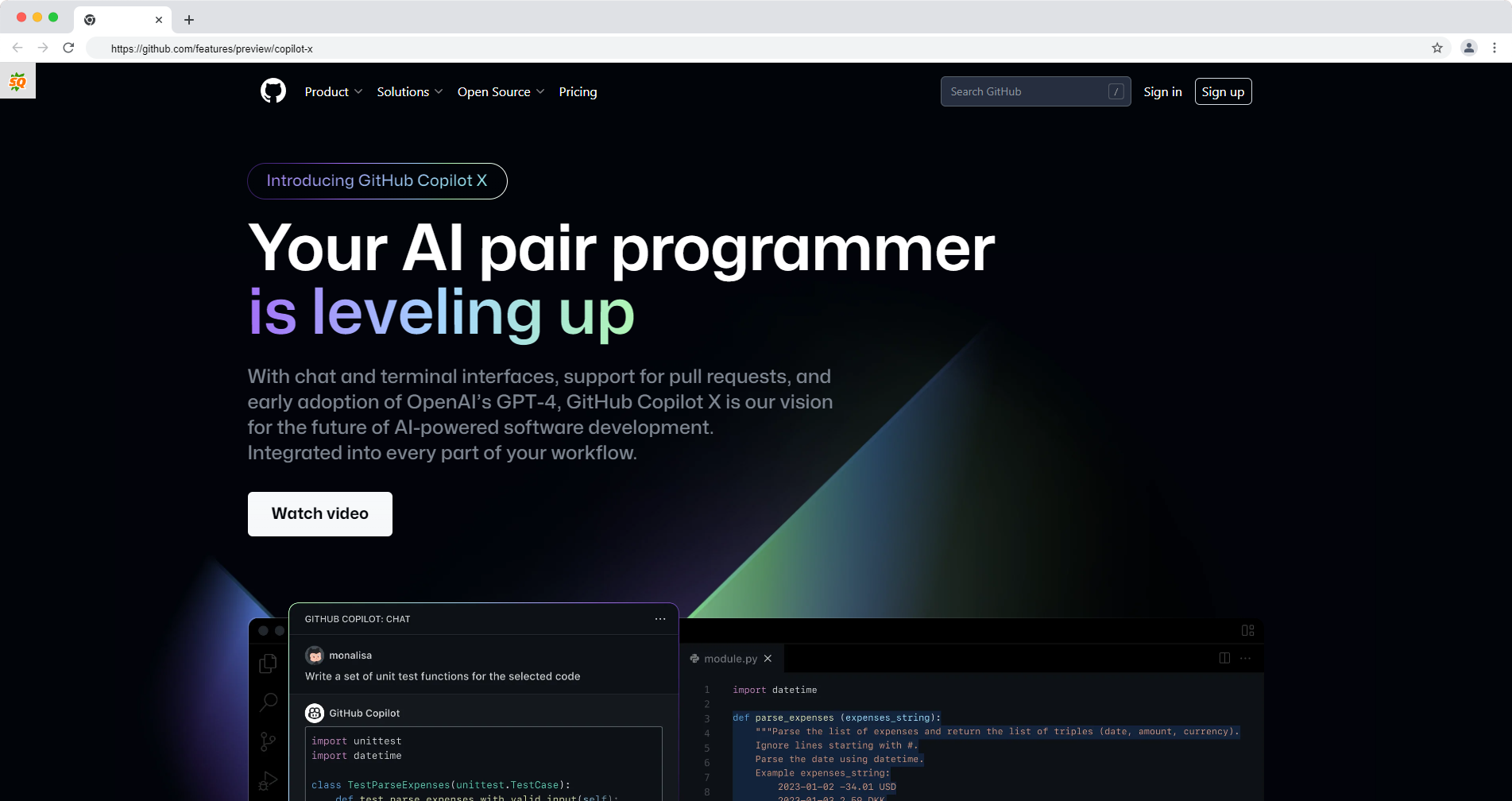
Task: Switch to the module.py editor tab
Action: point(729,658)
